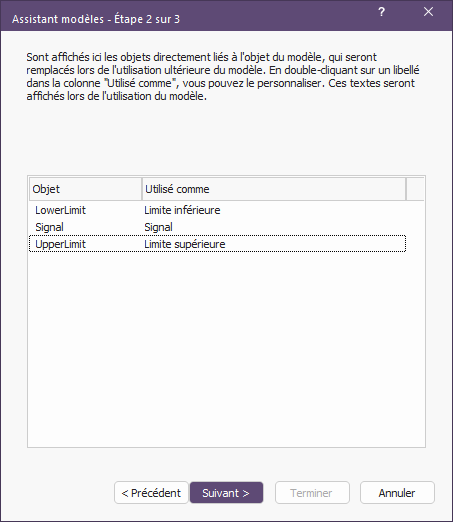Viewport: 453px width, 522px height.
Task: Click the Limite inférieure label
Action: [x=182, y=210]
